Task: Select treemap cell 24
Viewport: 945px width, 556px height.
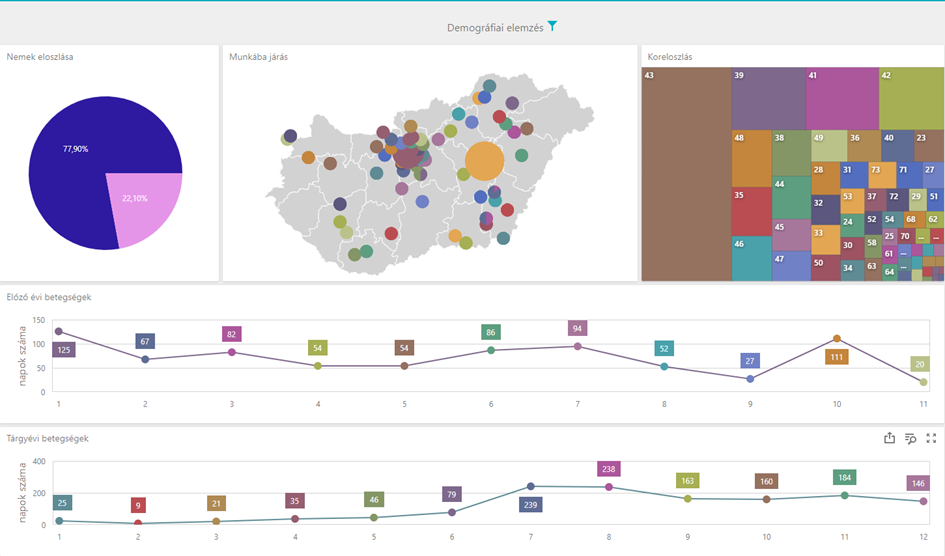Action: click(852, 226)
